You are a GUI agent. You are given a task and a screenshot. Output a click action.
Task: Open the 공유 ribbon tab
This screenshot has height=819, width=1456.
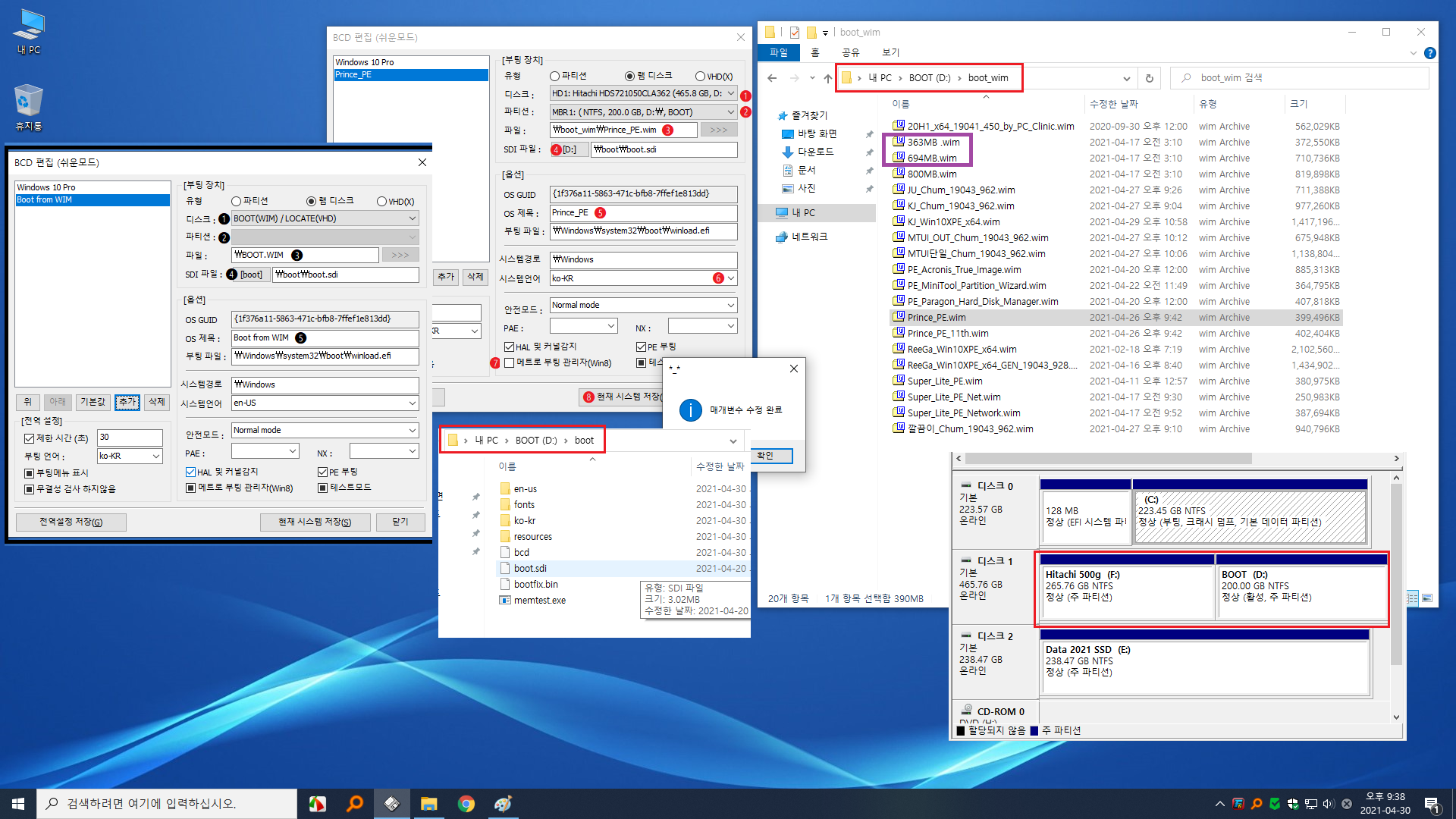(851, 52)
